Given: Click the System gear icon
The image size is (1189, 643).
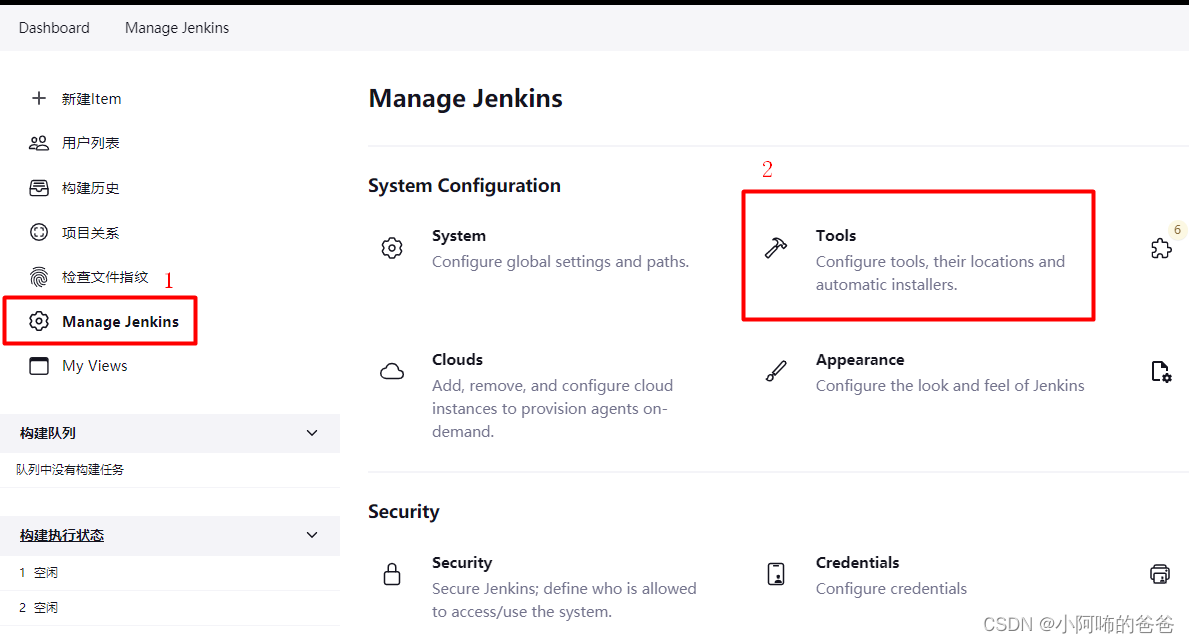Looking at the screenshot, I should pyautogui.click(x=392, y=247).
